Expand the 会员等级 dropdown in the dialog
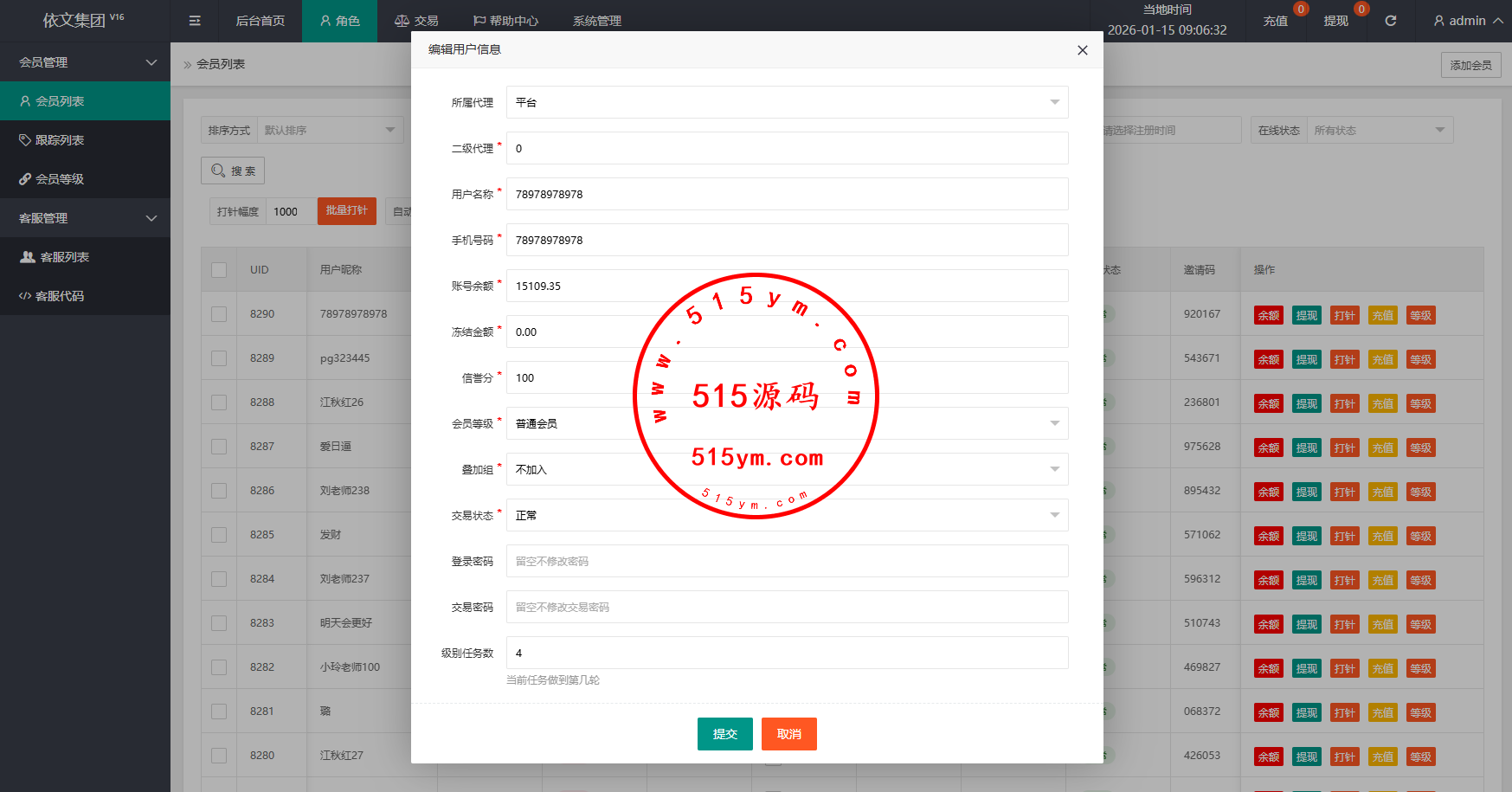Image resolution: width=1512 pixels, height=792 pixels. click(x=786, y=423)
